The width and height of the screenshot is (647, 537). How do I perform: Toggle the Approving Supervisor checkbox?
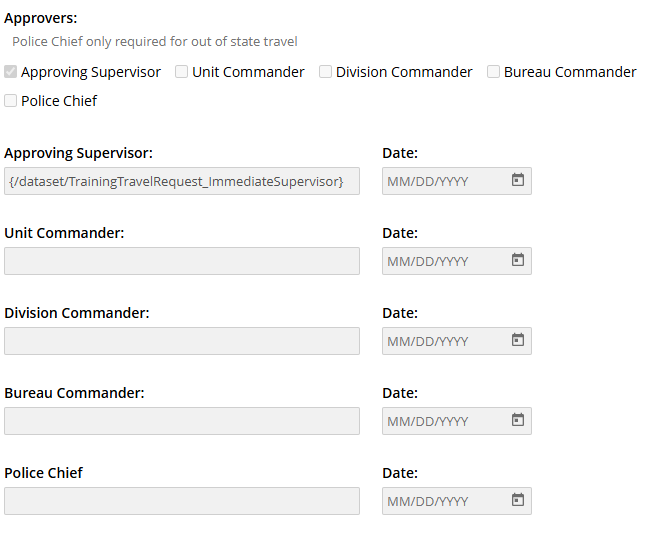click(x=11, y=72)
